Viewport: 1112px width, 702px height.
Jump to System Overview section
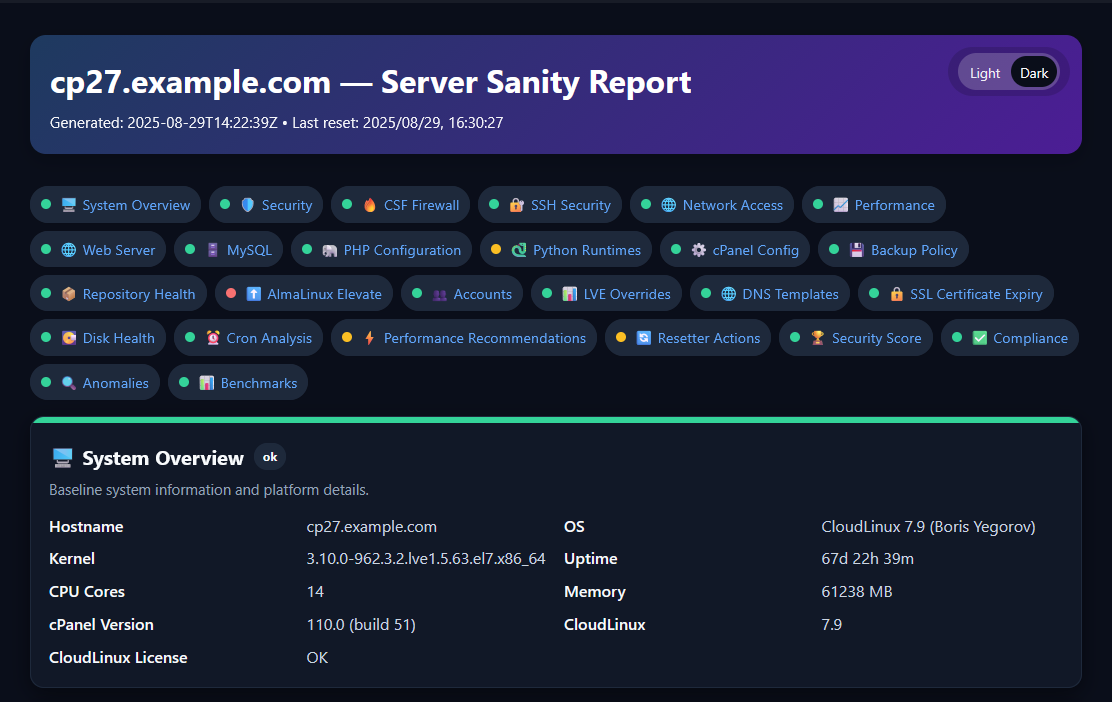click(x=116, y=205)
